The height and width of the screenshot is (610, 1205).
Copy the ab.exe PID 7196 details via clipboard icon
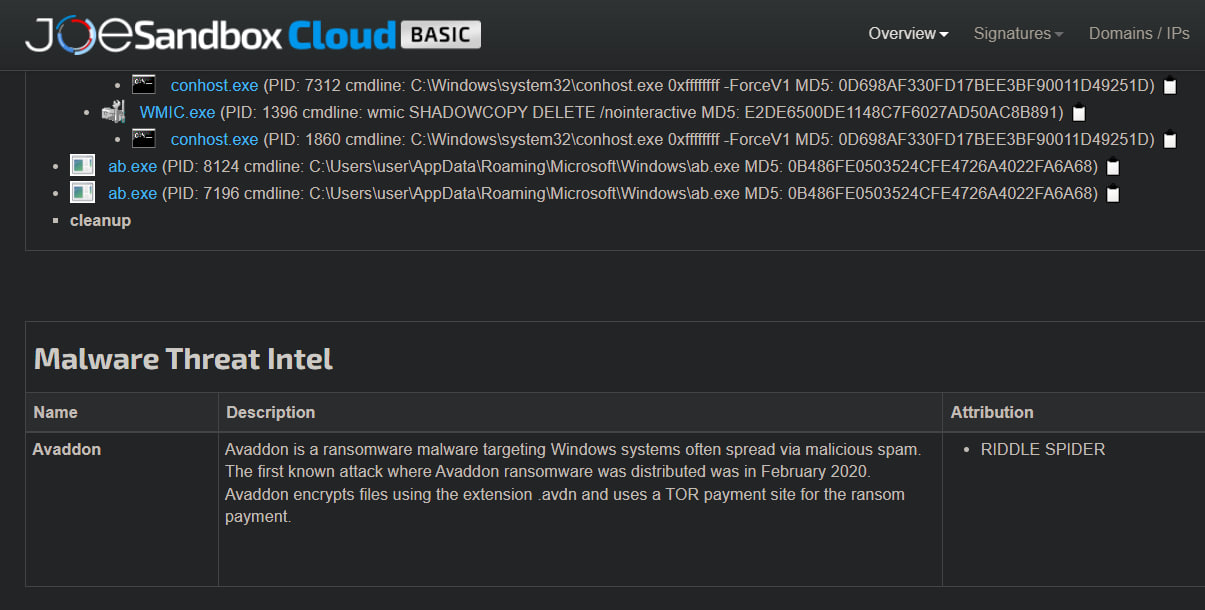1113,194
